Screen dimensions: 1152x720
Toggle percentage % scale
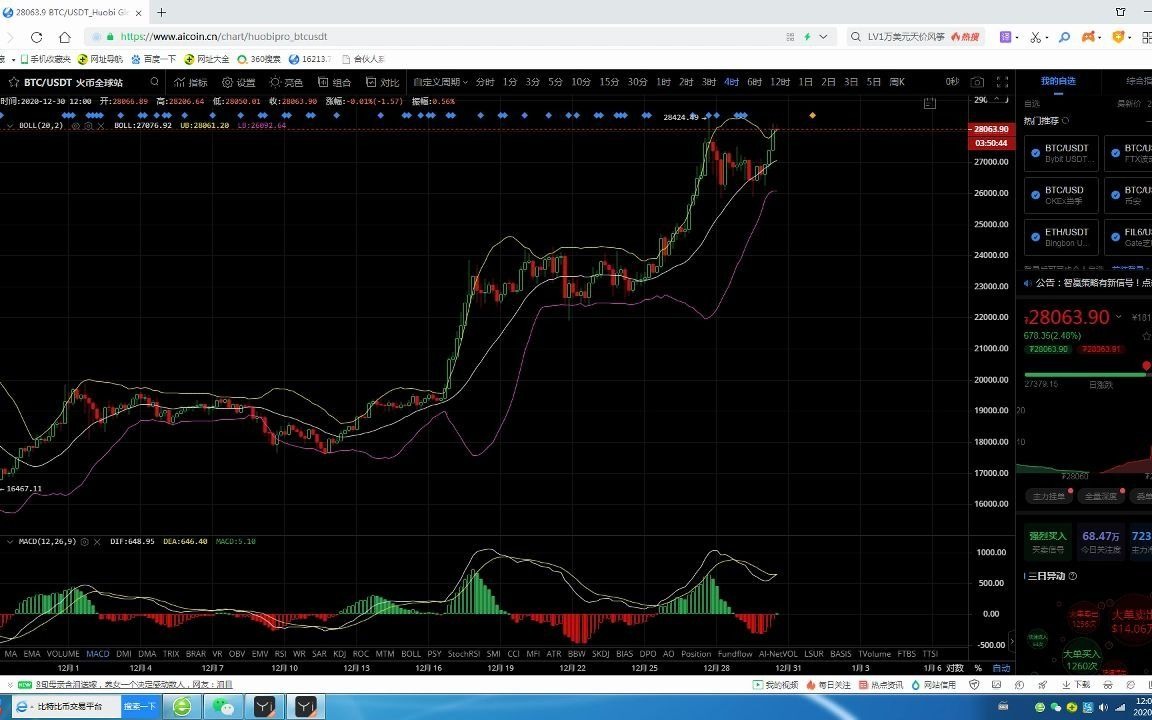[x=978, y=668]
